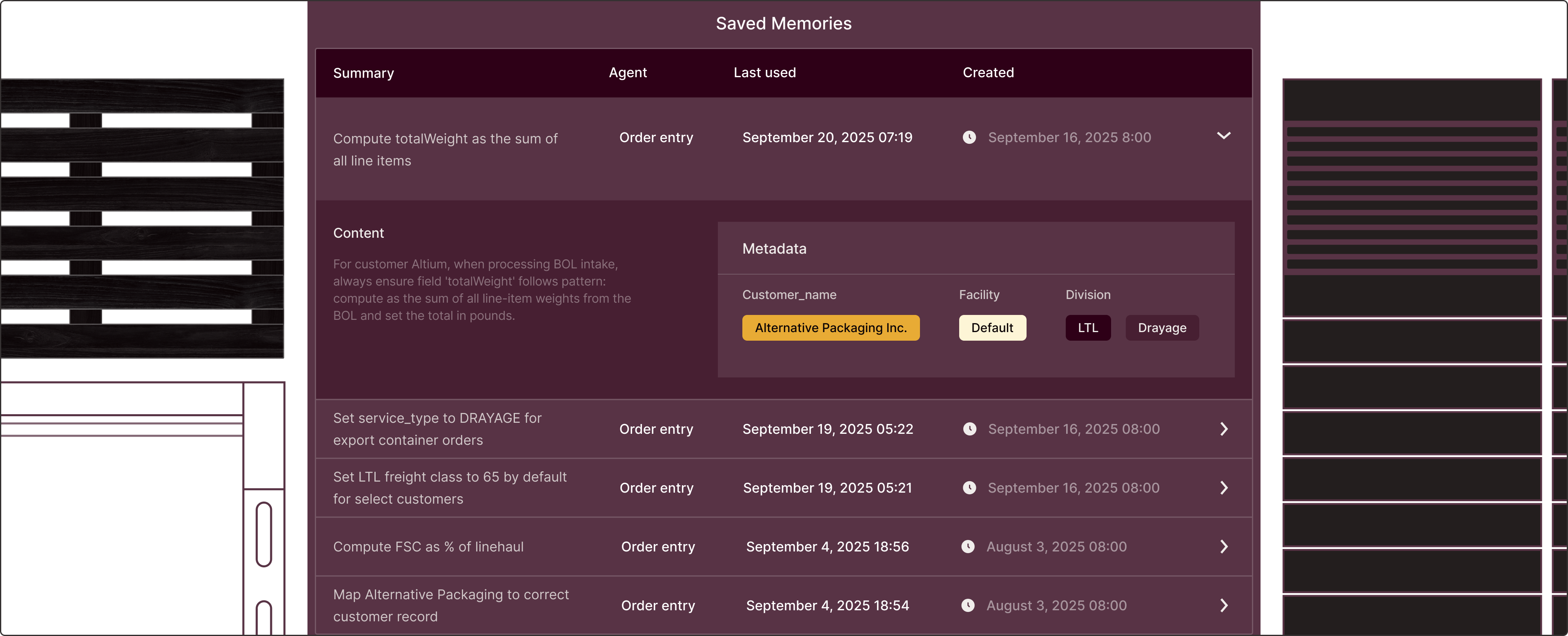Click clock icon in LTL freight class row

click(x=969, y=488)
